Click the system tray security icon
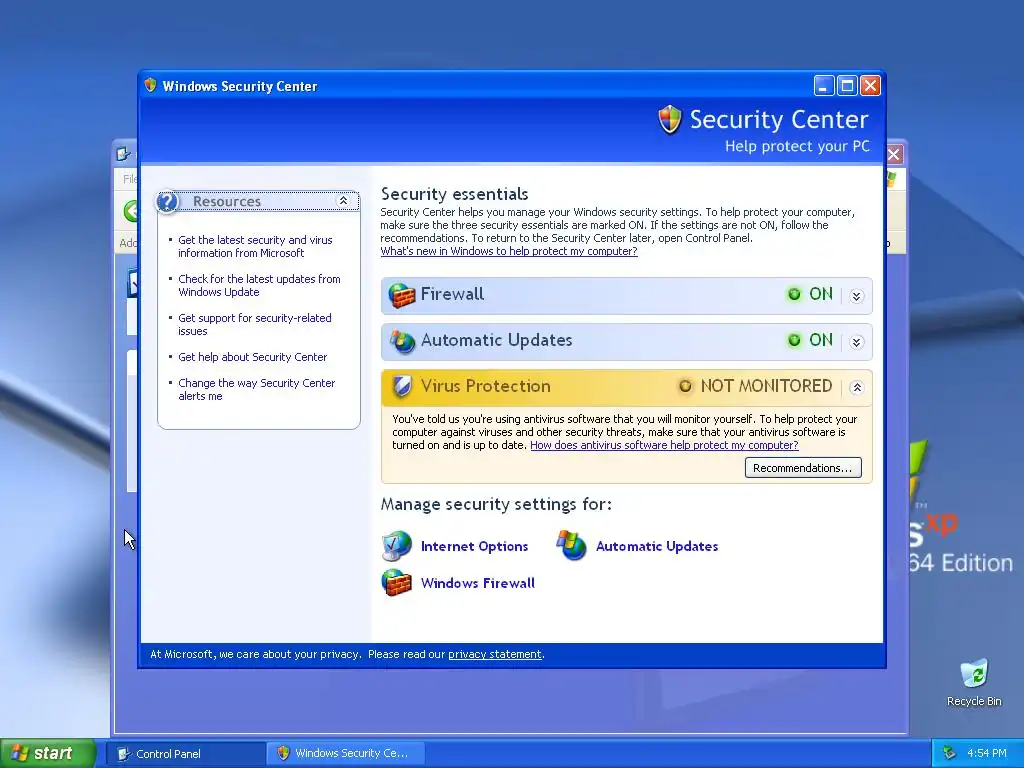 (949, 753)
